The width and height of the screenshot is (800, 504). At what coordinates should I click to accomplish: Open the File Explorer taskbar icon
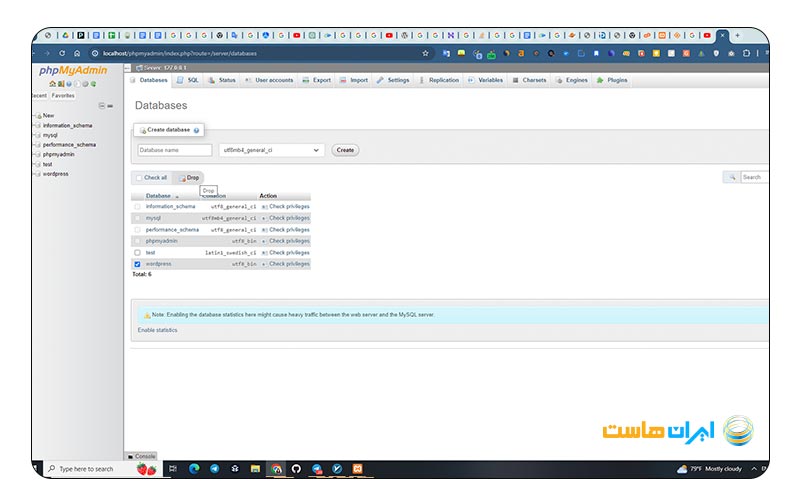tap(255, 468)
